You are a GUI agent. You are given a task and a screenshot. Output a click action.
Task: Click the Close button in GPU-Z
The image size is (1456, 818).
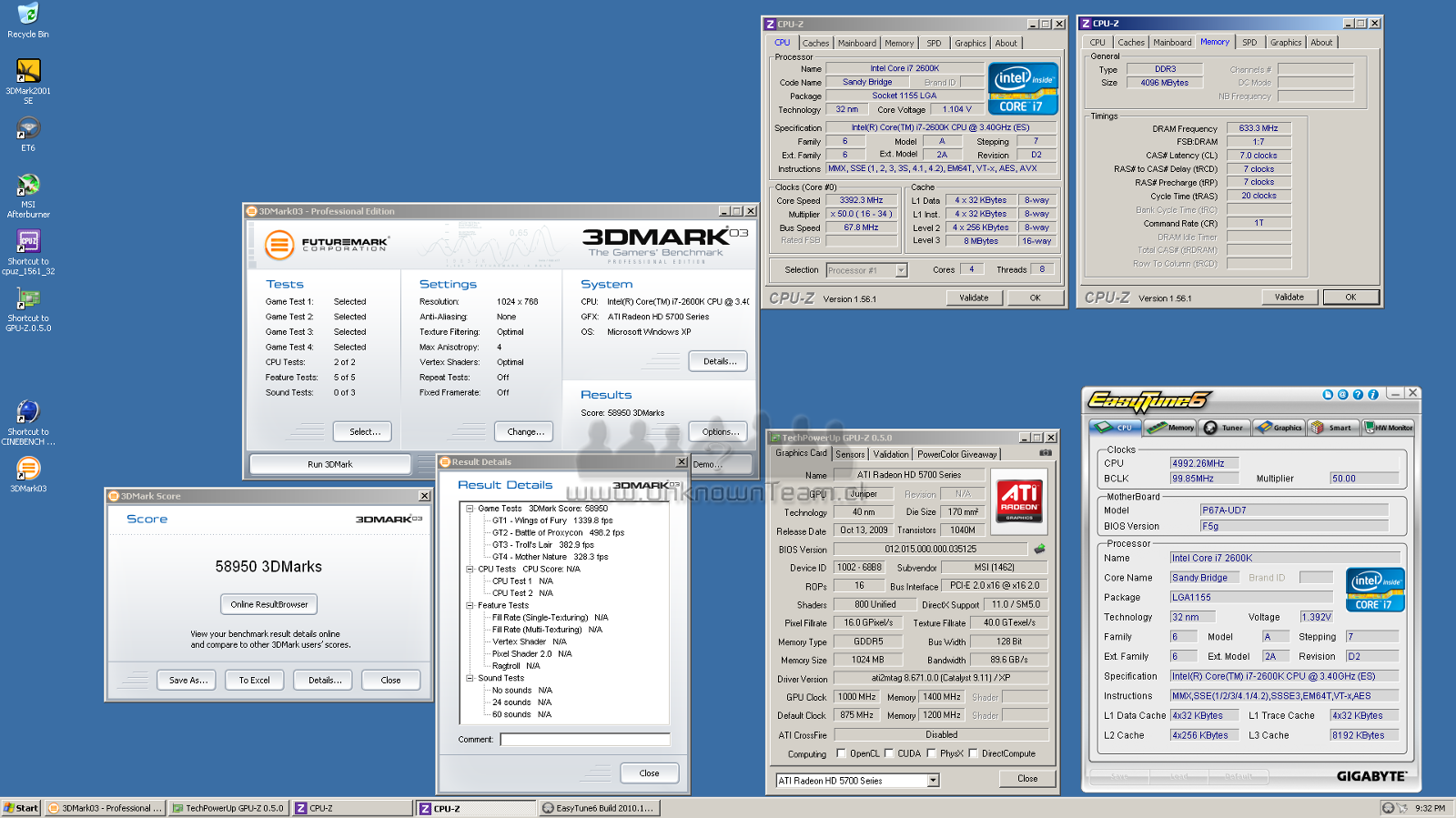click(1027, 779)
